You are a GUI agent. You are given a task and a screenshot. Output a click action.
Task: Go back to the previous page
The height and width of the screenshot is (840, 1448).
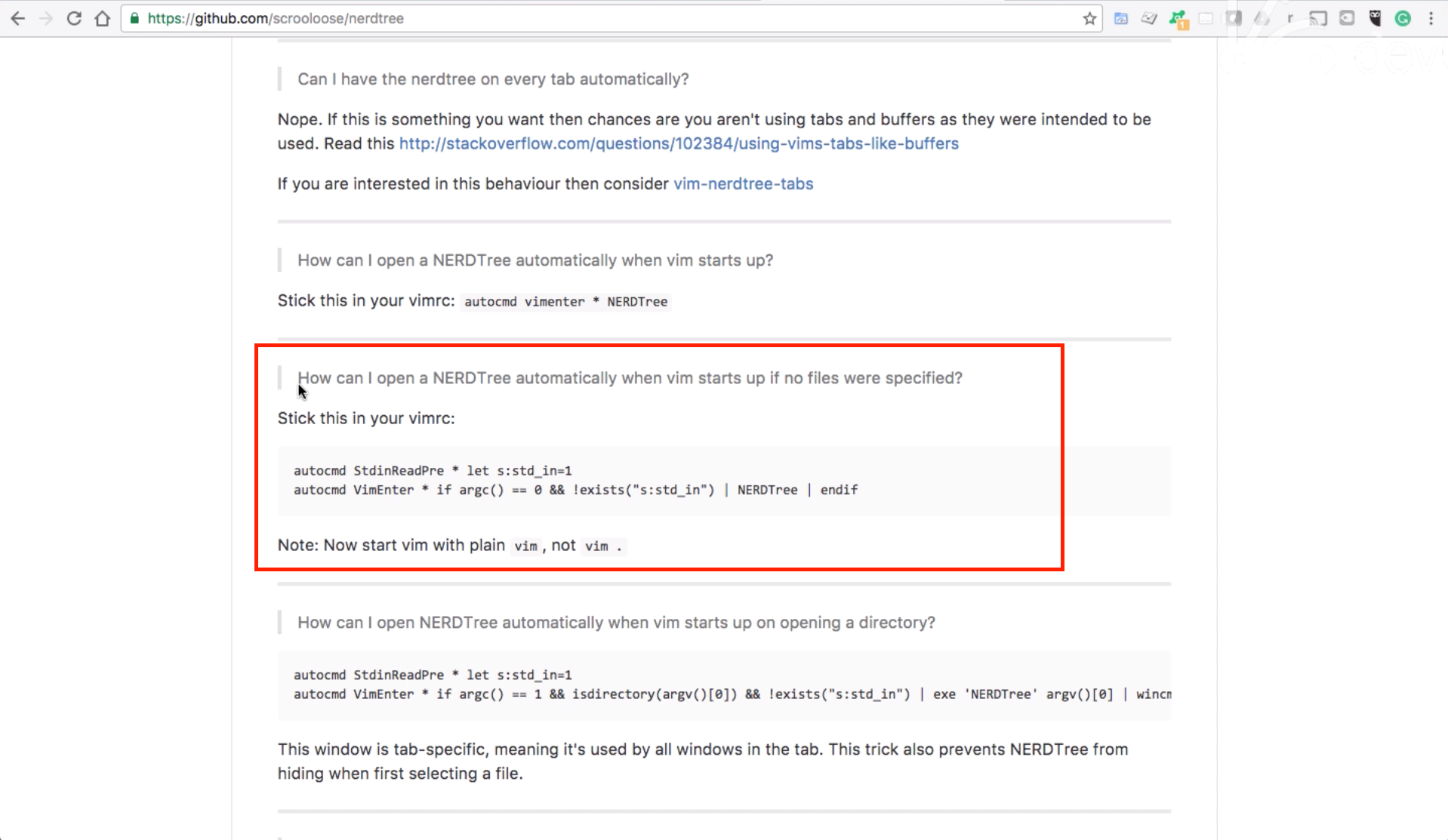click(x=18, y=19)
